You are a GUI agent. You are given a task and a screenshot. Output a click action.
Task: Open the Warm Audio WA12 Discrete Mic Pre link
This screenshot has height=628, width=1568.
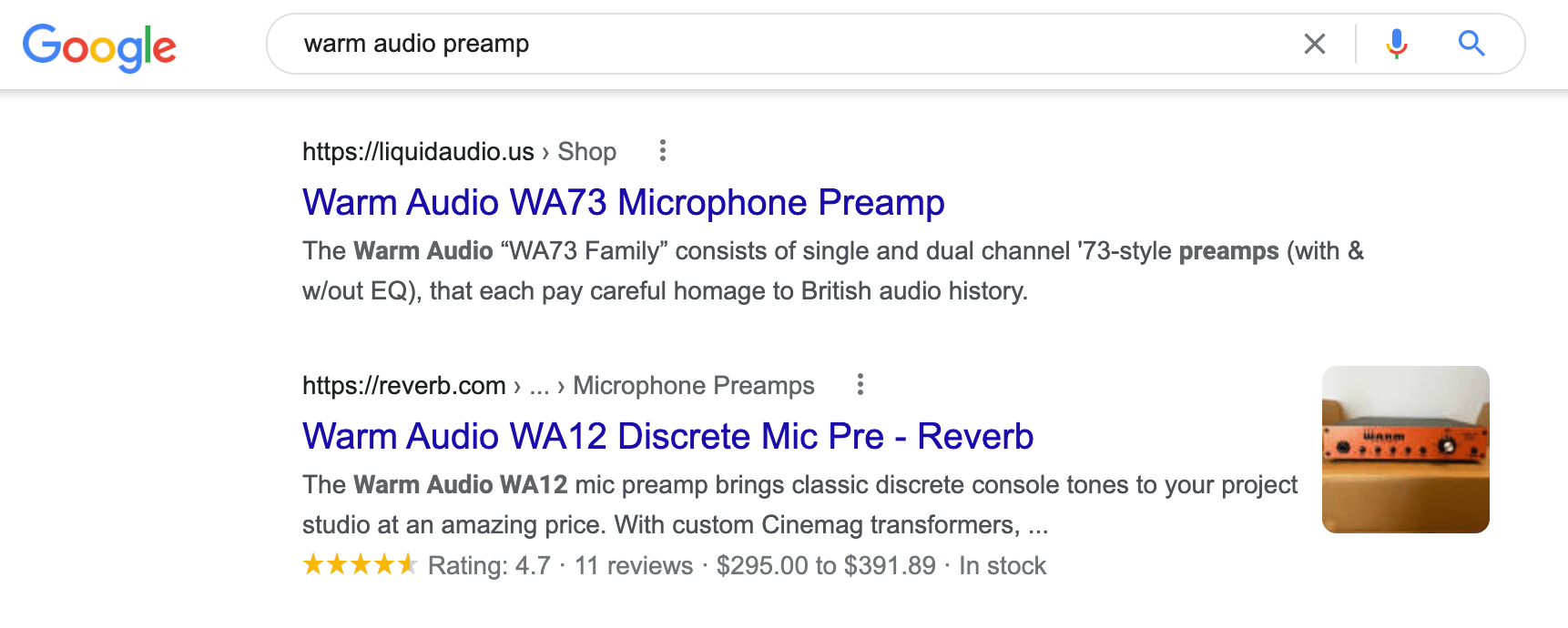click(667, 436)
